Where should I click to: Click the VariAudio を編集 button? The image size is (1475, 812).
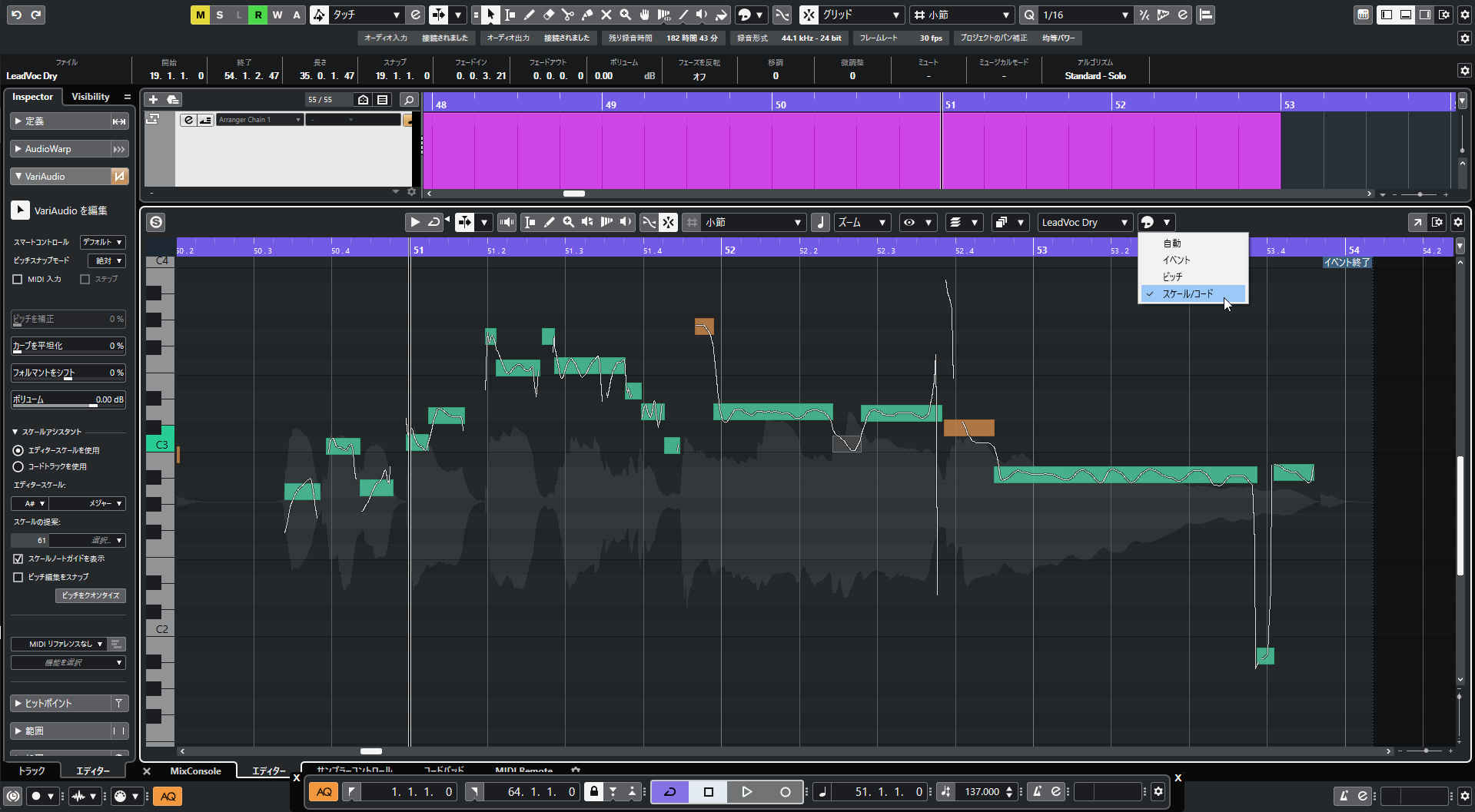coord(20,210)
